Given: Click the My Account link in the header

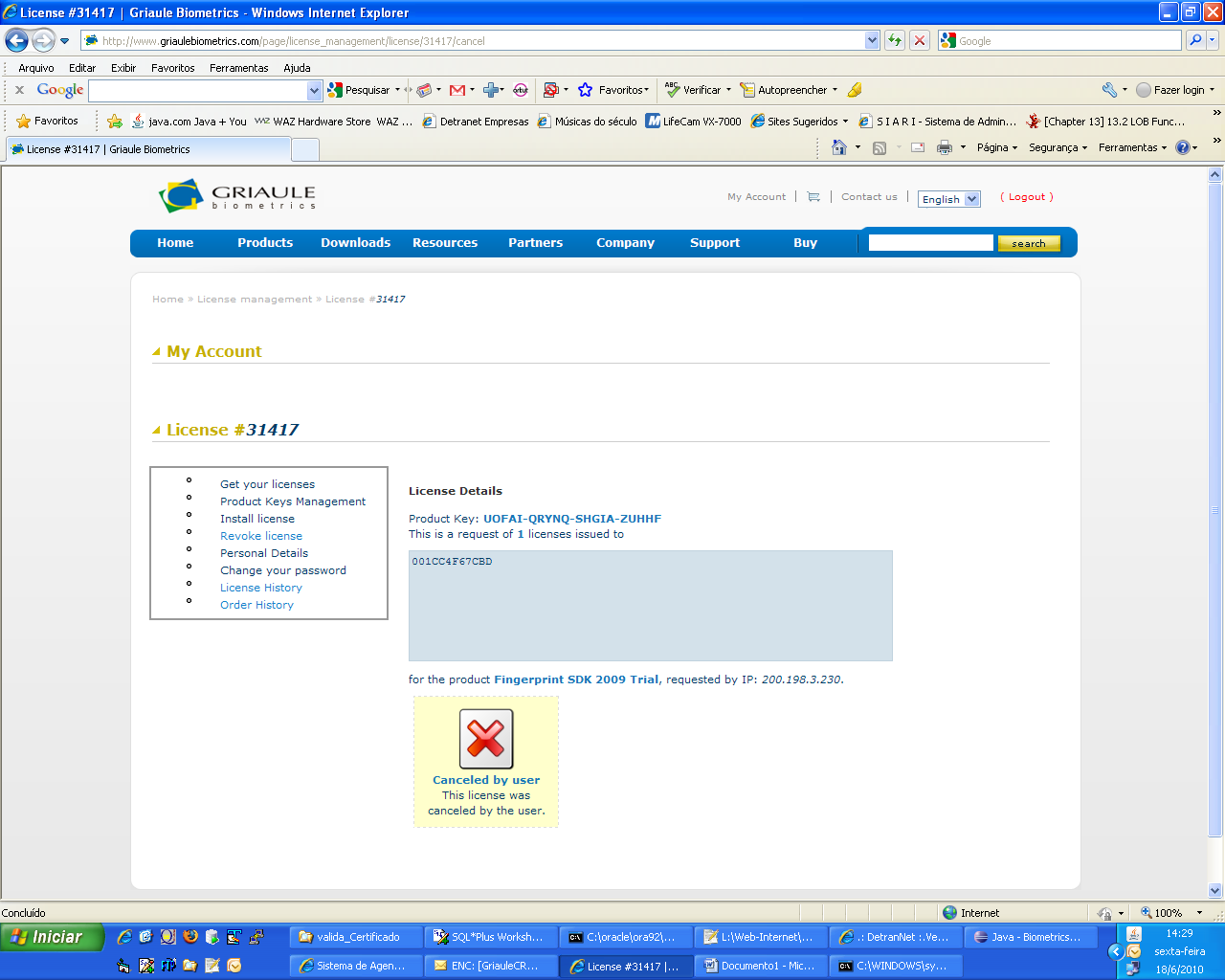Looking at the screenshot, I should click(x=756, y=197).
